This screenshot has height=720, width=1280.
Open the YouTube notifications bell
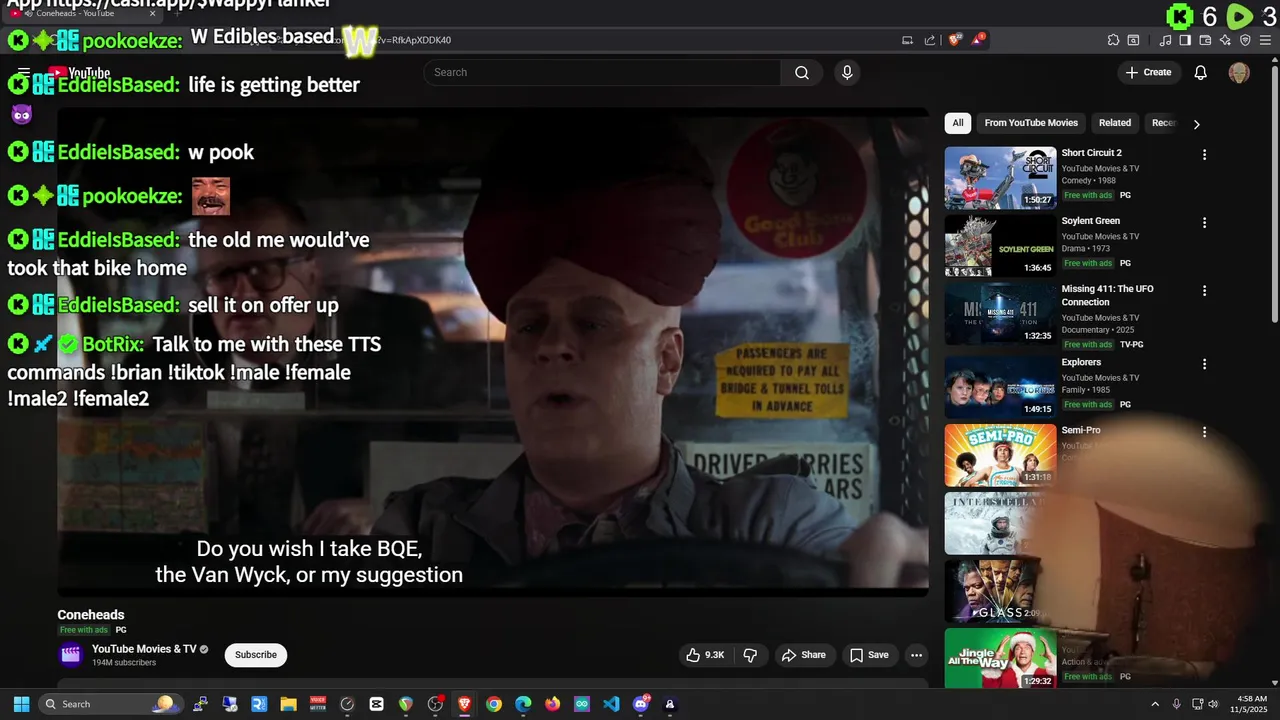(x=1201, y=72)
